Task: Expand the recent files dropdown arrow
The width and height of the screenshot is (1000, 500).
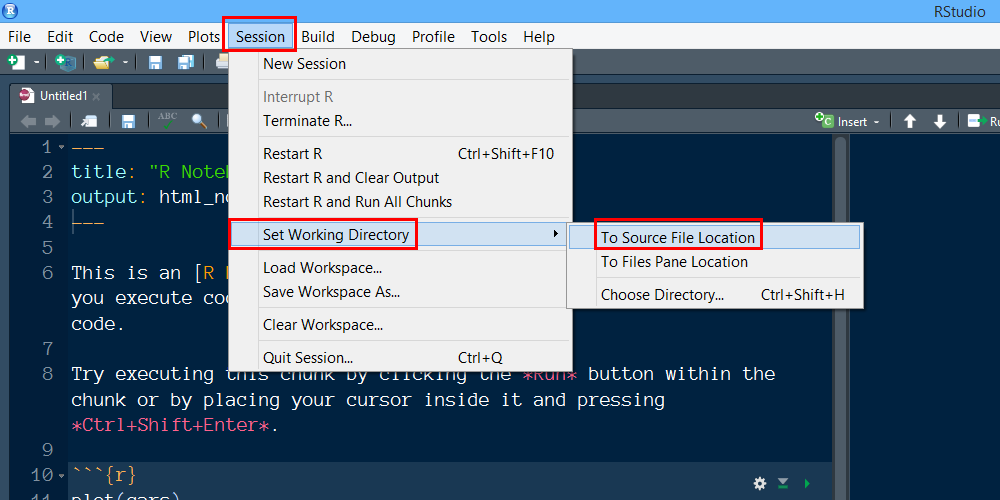Action: click(126, 62)
